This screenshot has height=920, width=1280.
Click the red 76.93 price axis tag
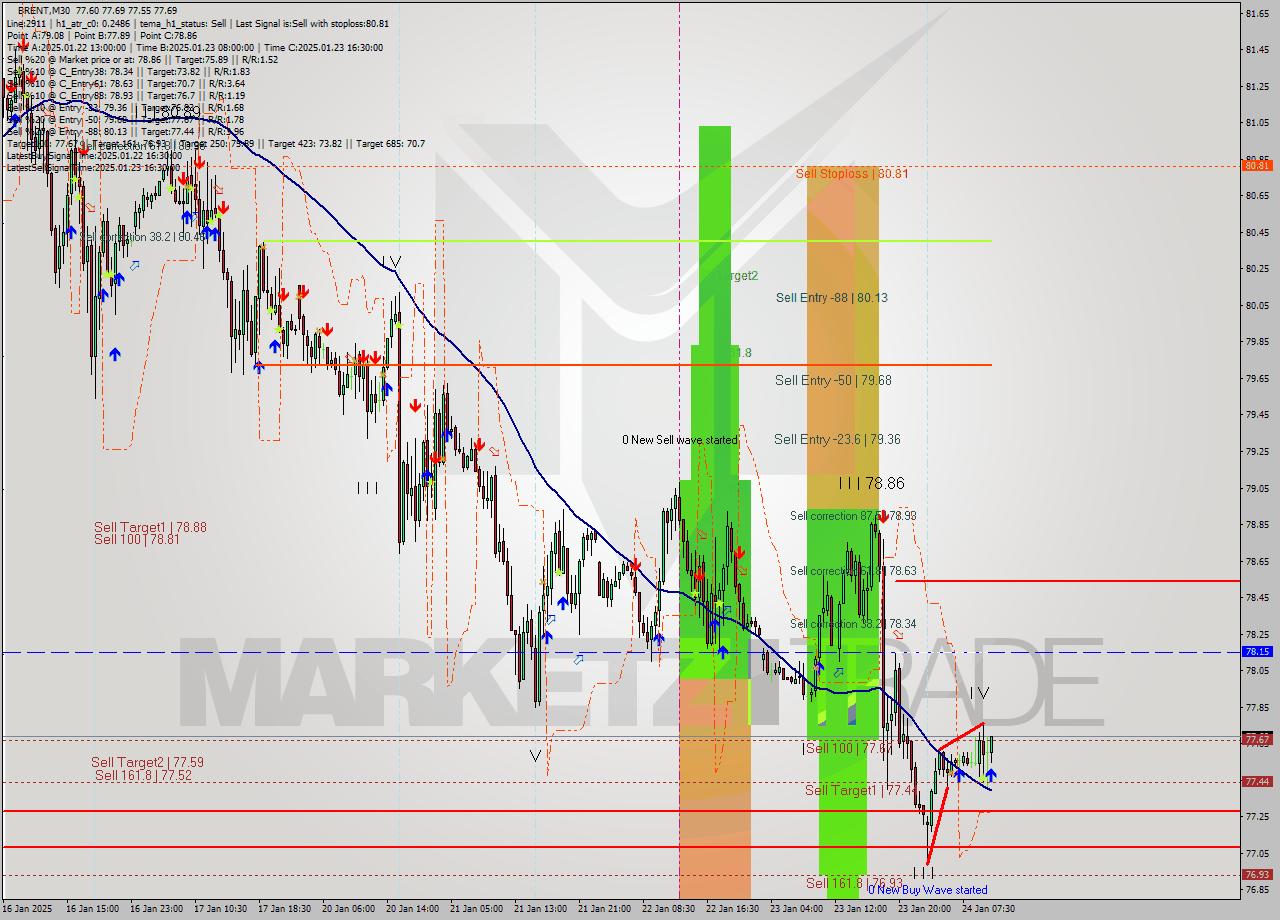point(1257,874)
